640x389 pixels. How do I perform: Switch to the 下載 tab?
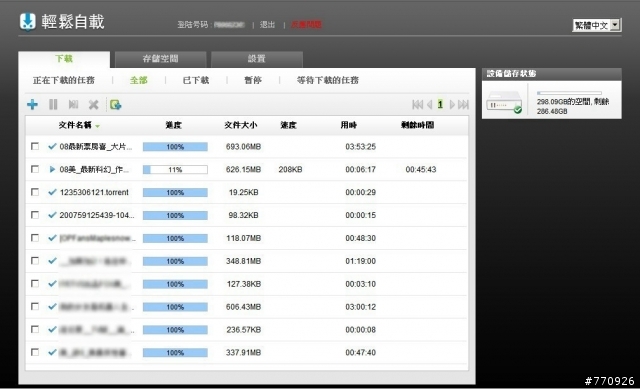[x=64, y=59]
